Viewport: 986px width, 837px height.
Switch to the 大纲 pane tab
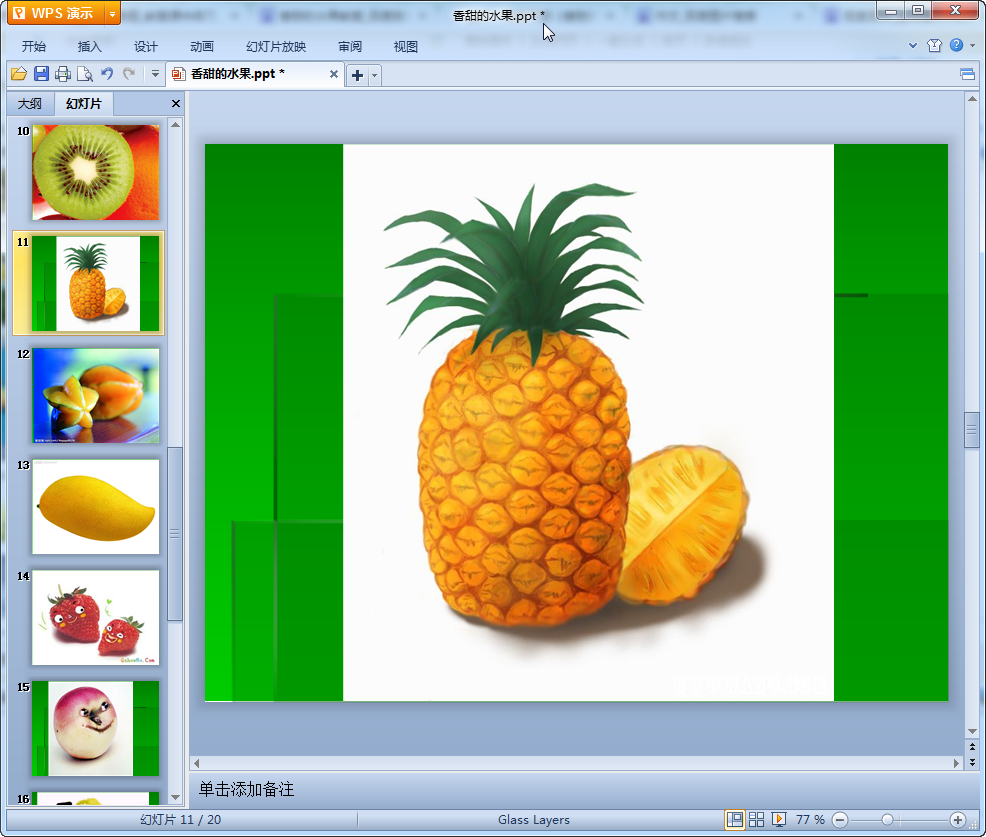tap(30, 104)
